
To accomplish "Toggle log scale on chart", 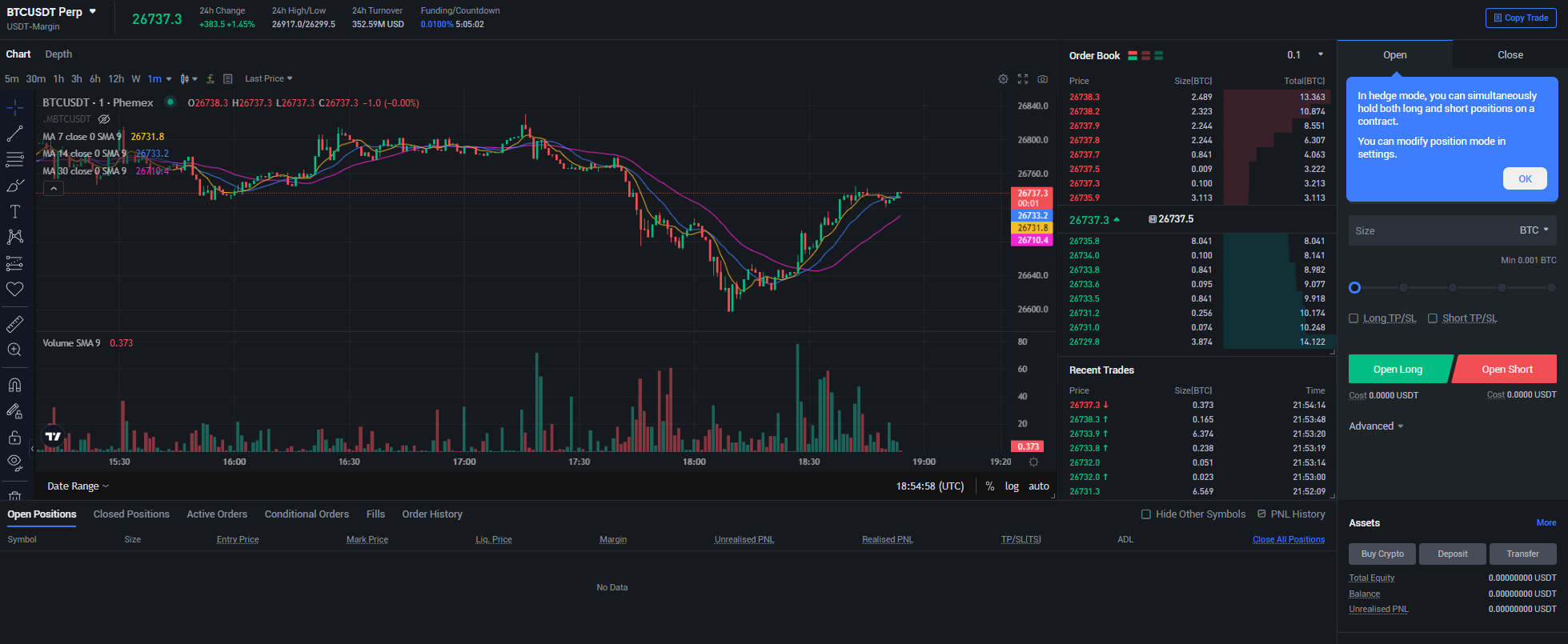I will coord(1012,486).
